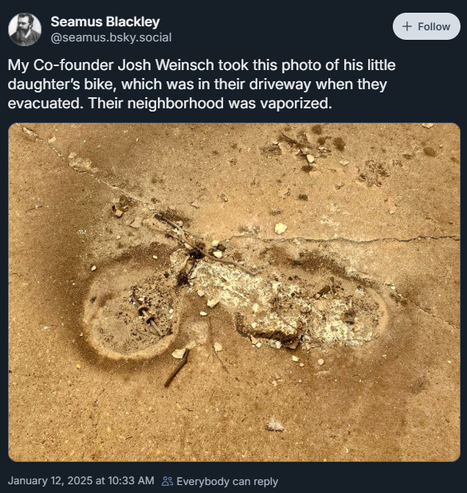Open the January 12, 2025 timestamp
467x493 pixels.
(81, 481)
